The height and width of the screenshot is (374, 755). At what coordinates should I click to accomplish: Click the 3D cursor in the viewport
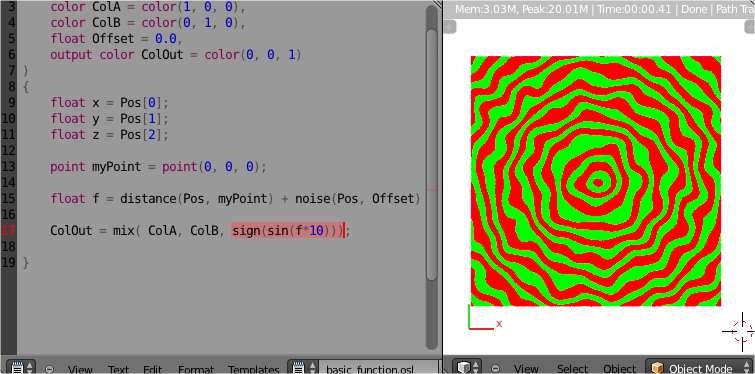tap(742, 331)
